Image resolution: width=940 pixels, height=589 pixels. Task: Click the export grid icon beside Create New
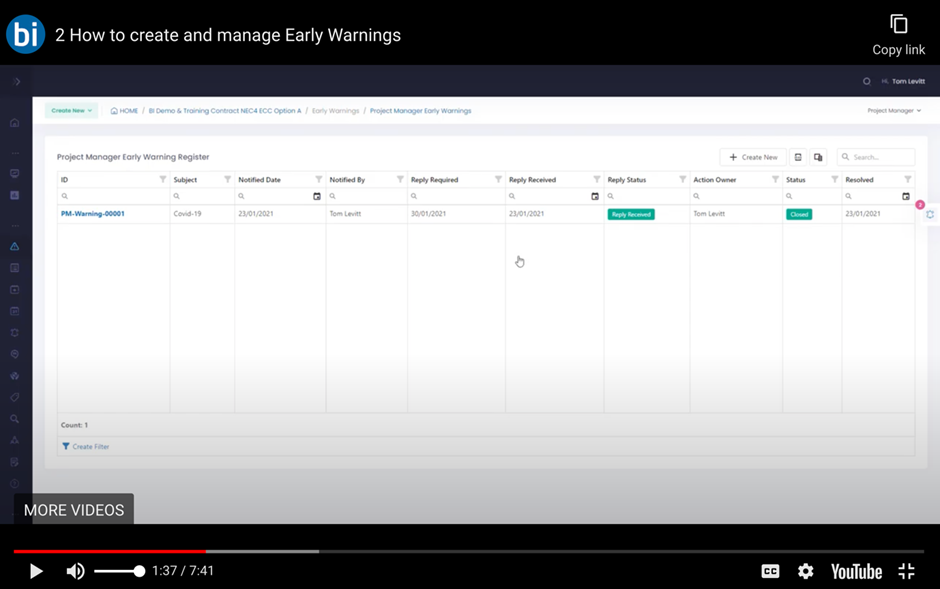(x=798, y=157)
